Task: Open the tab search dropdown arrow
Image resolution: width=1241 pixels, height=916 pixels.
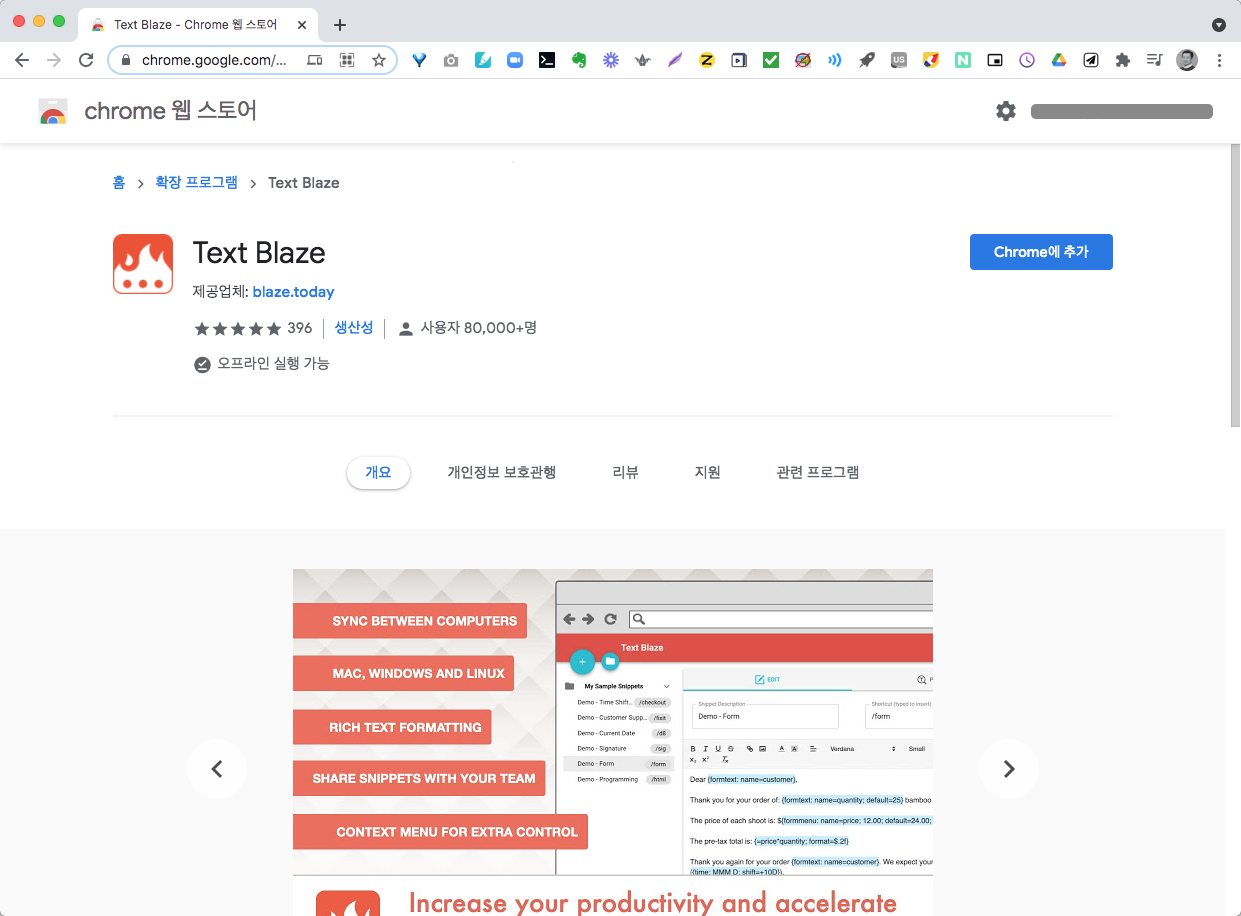Action: pyautogui.click(x=1218, y=24)
